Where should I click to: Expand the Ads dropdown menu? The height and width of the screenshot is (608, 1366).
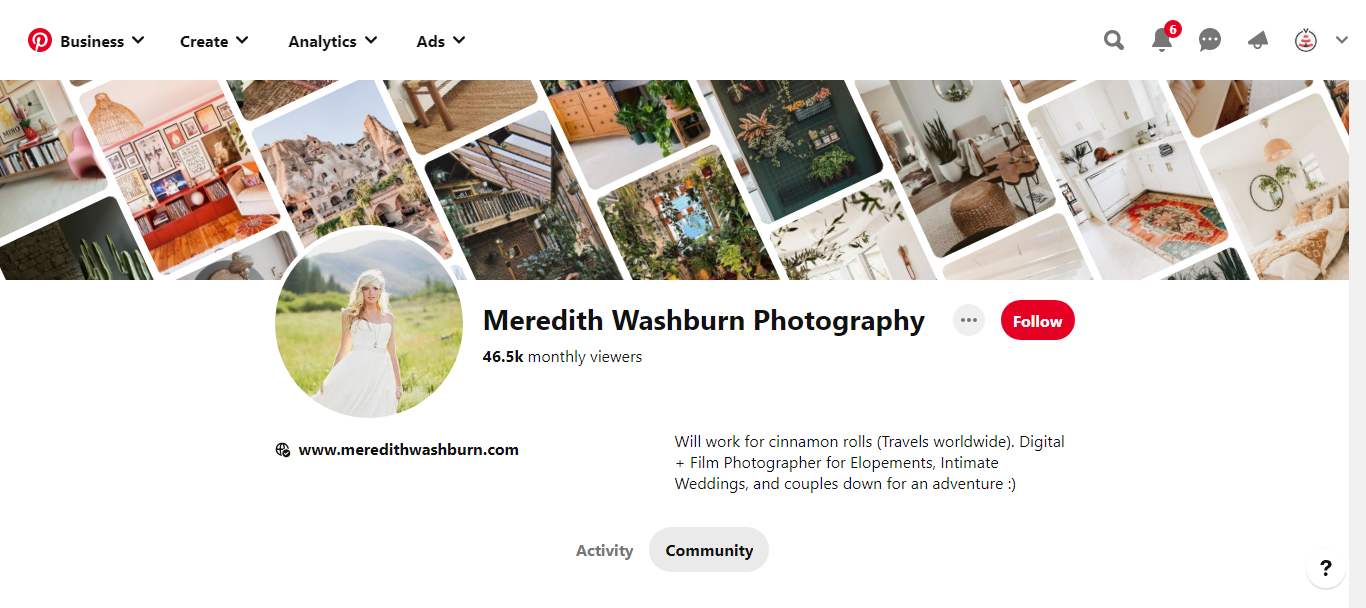point(441,41)
